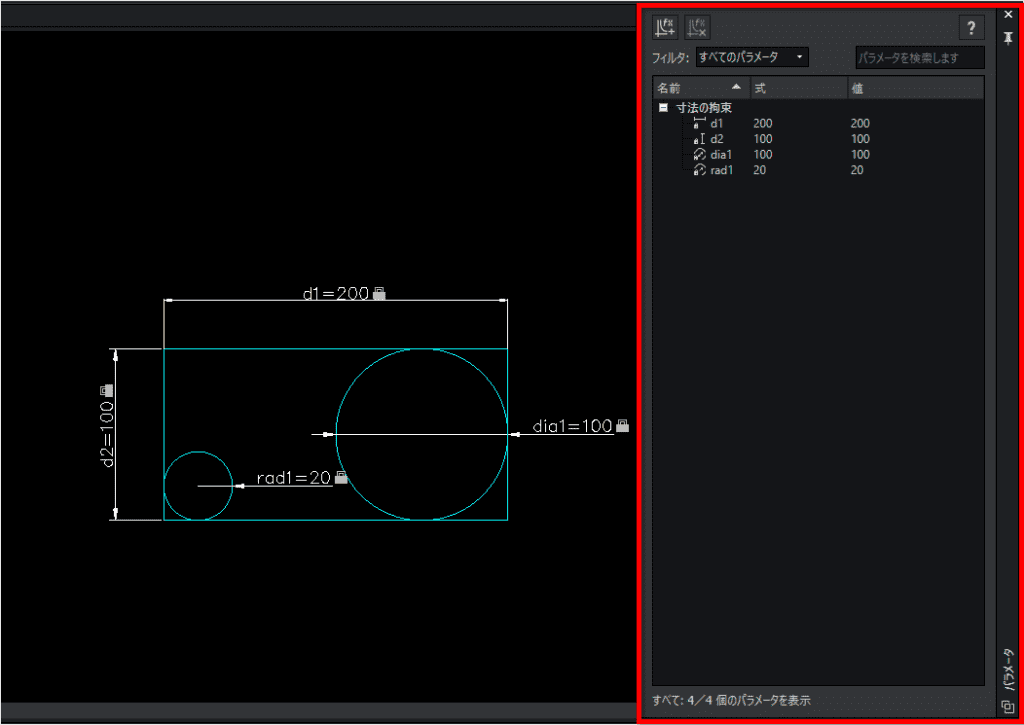Collapse the 寸法の拘束 tree group
1024x725 pixels.
pos(664,108)
